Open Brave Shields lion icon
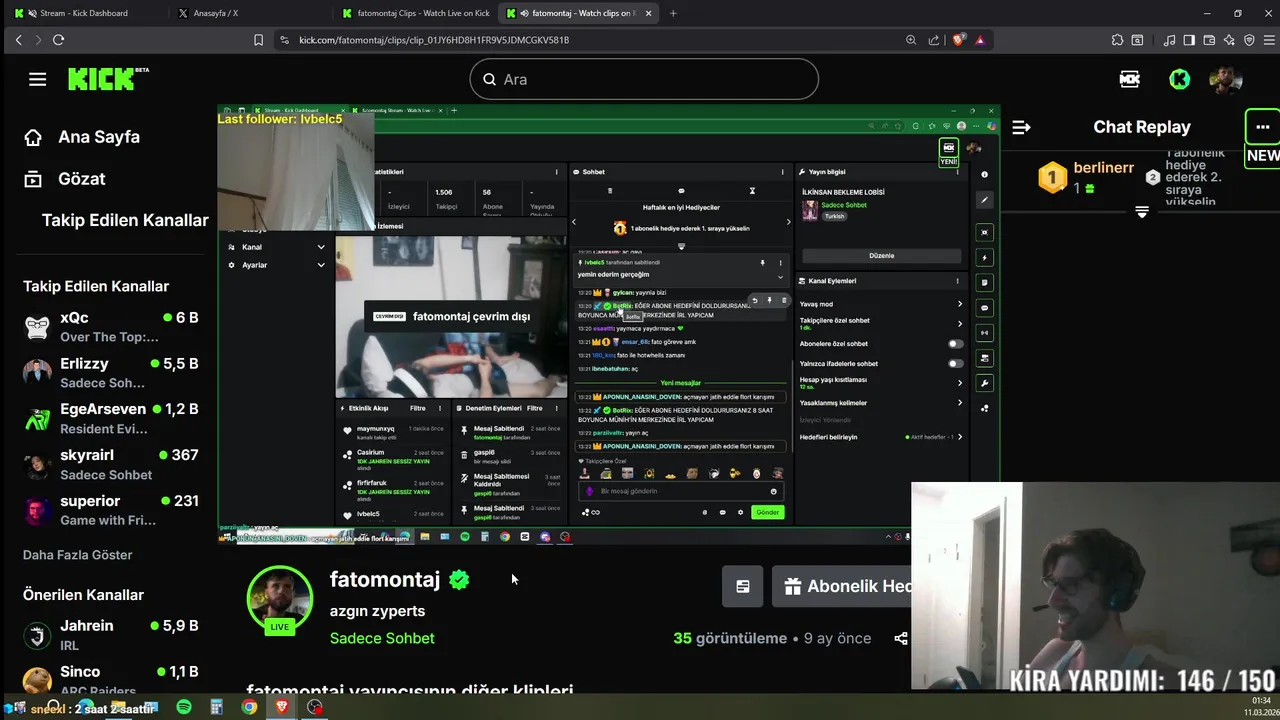This screenshot has width=1280, height=720. 959,40
